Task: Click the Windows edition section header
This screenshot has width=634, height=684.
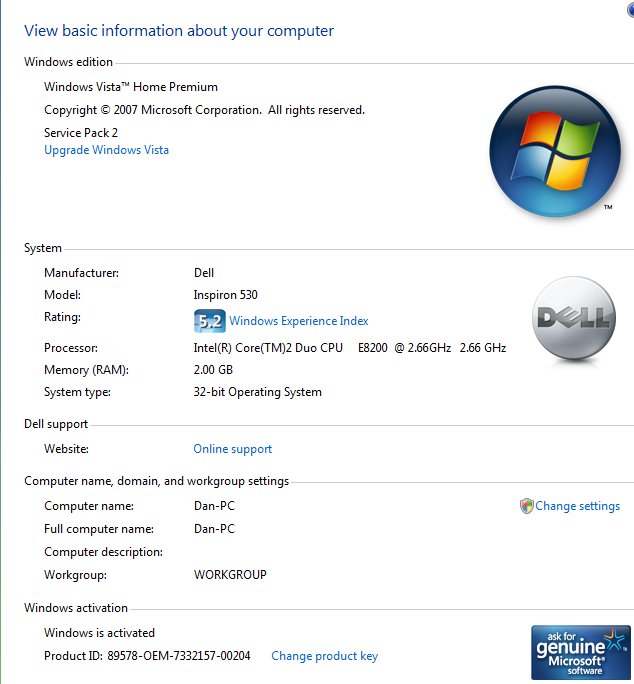Action: pyautogui.click(x=69, y=62)
